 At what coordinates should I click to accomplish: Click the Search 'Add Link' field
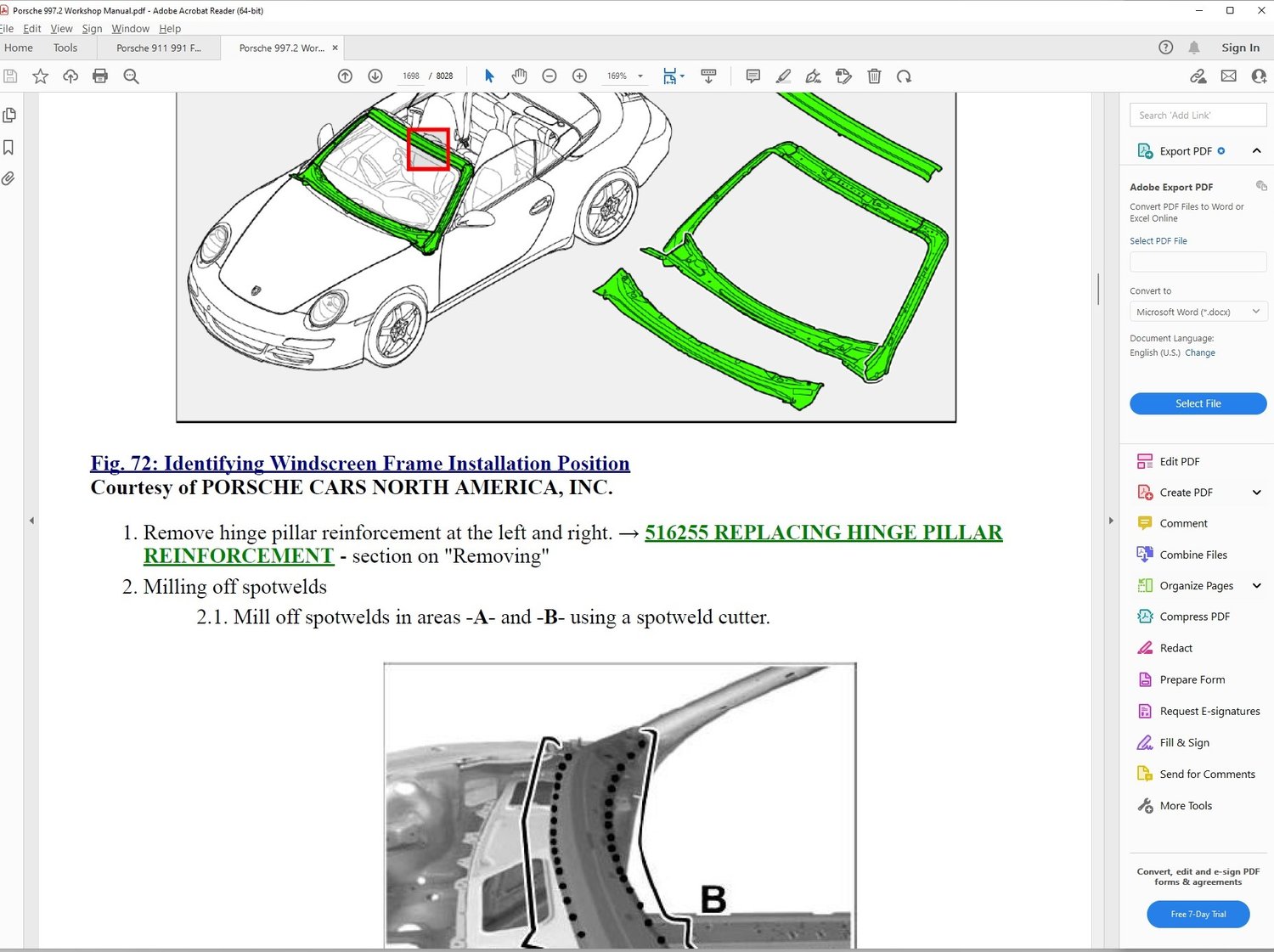click(1198, 115)
